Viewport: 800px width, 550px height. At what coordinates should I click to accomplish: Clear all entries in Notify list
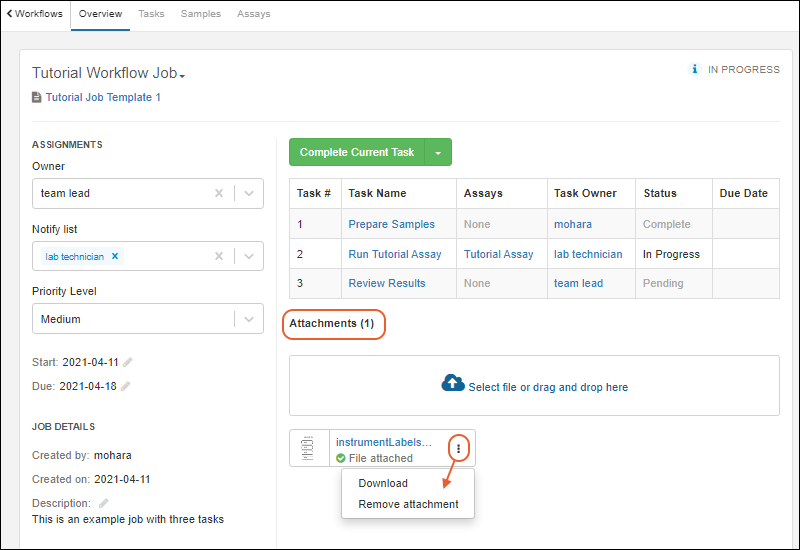tap(219, 257)
